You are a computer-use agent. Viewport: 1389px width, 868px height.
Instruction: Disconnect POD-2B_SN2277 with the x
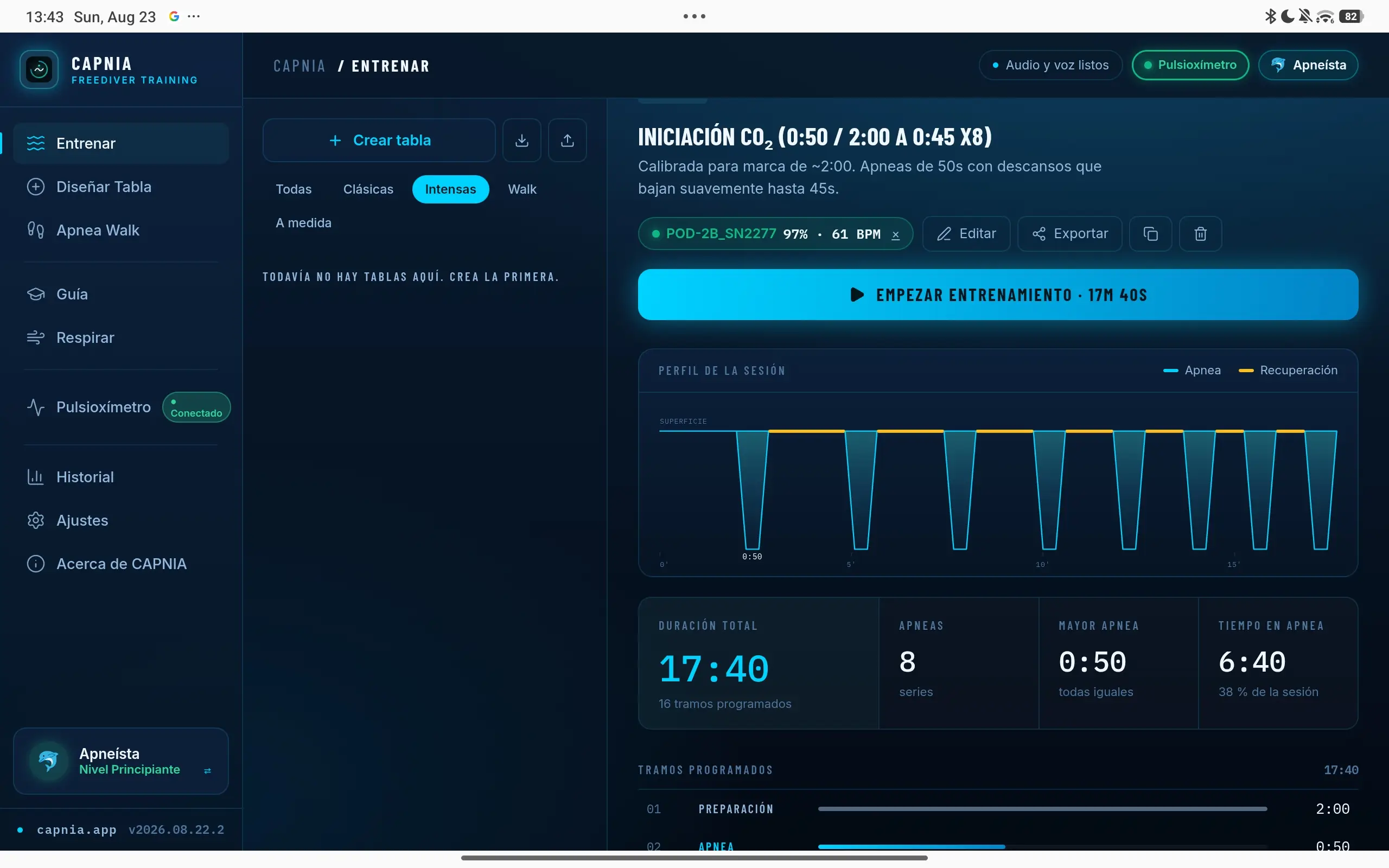click(895, 234)
